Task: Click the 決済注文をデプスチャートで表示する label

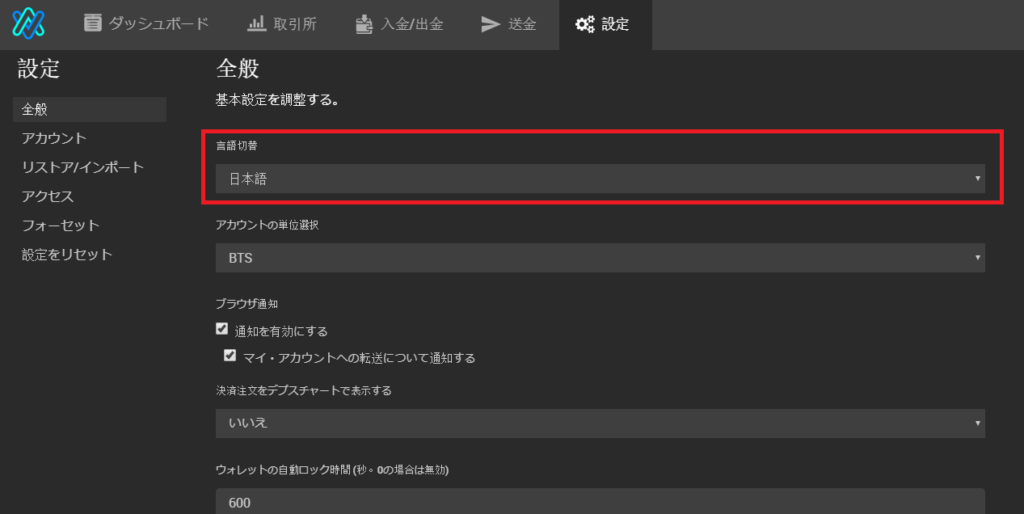Action: (x=304, y=391)
